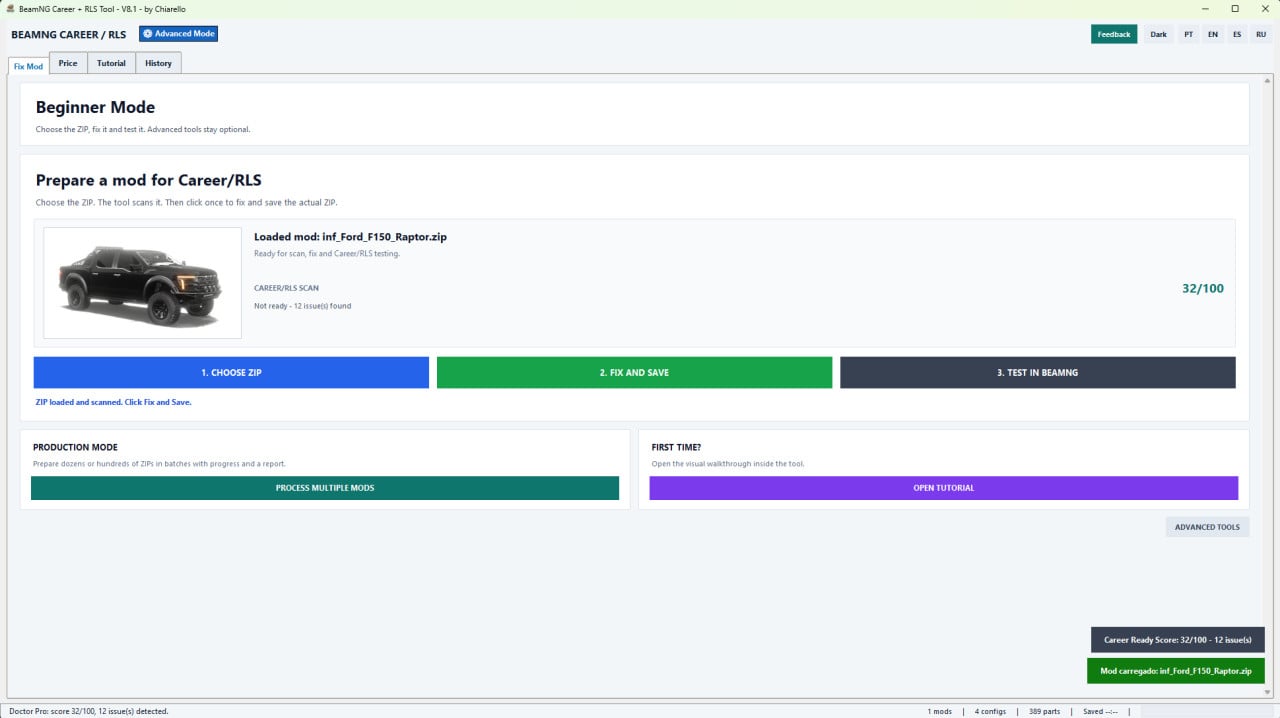The height and width of the screenshot is (718, 1280).
Task: Open the Tutorial tab
Action: [111, 63]
